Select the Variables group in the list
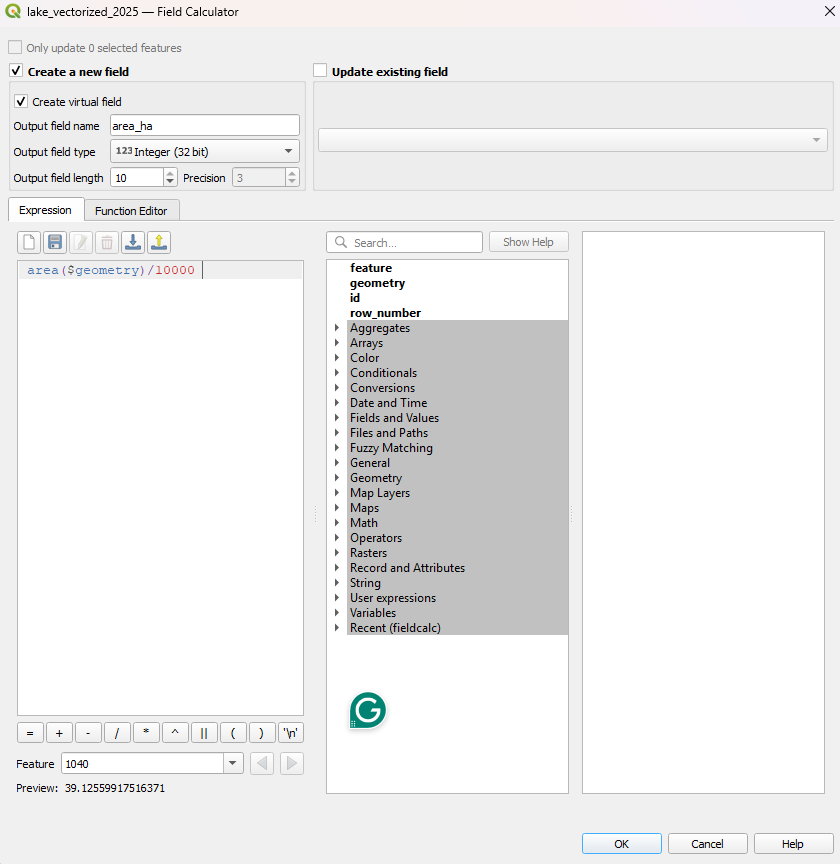The image size is (840, 864). click(373, 613)
